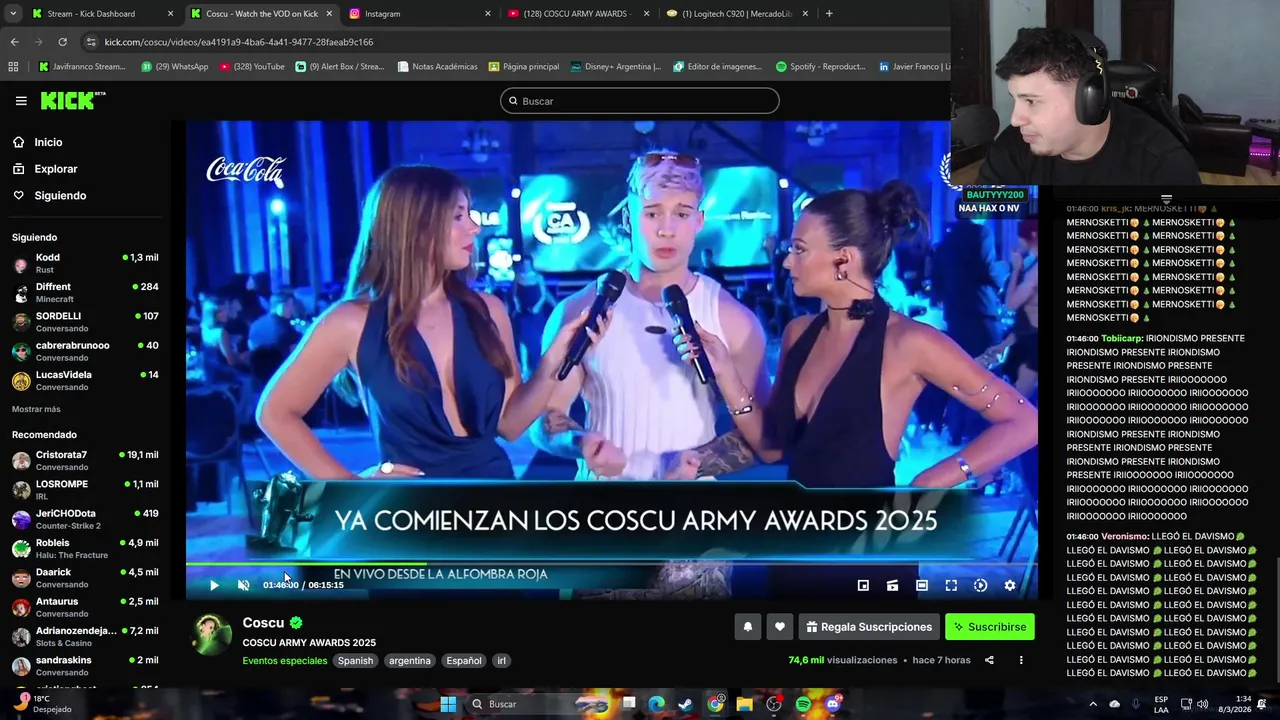Screen dimensions: 1280x720
Task: Open JeriCHODota recommended channel
Action: (x=85, y=519)
